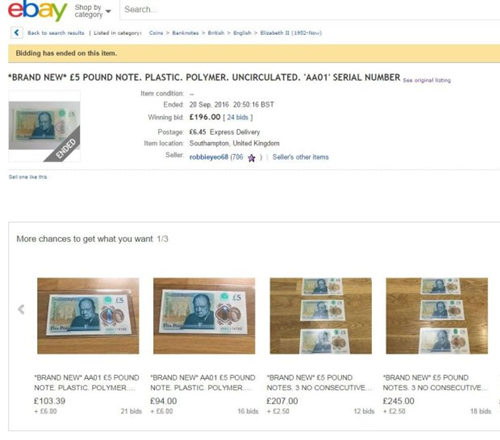Go to the Coins category breadcrumb
500x440 pixels.
156,33
